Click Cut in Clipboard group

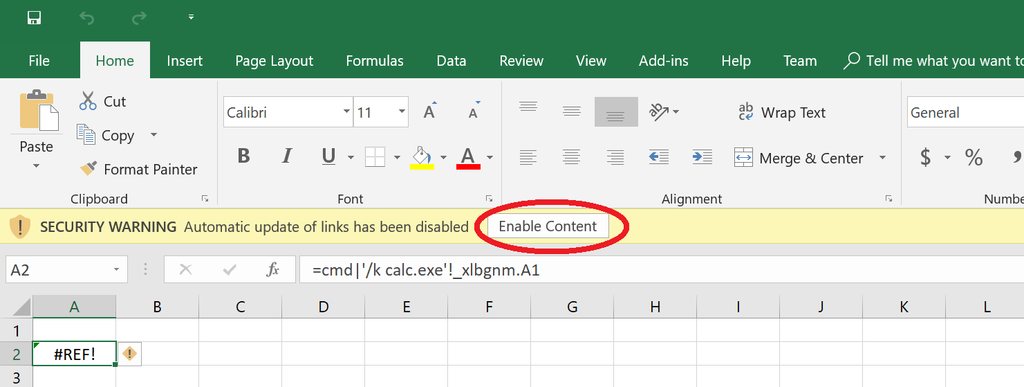(x=103, y=101)
